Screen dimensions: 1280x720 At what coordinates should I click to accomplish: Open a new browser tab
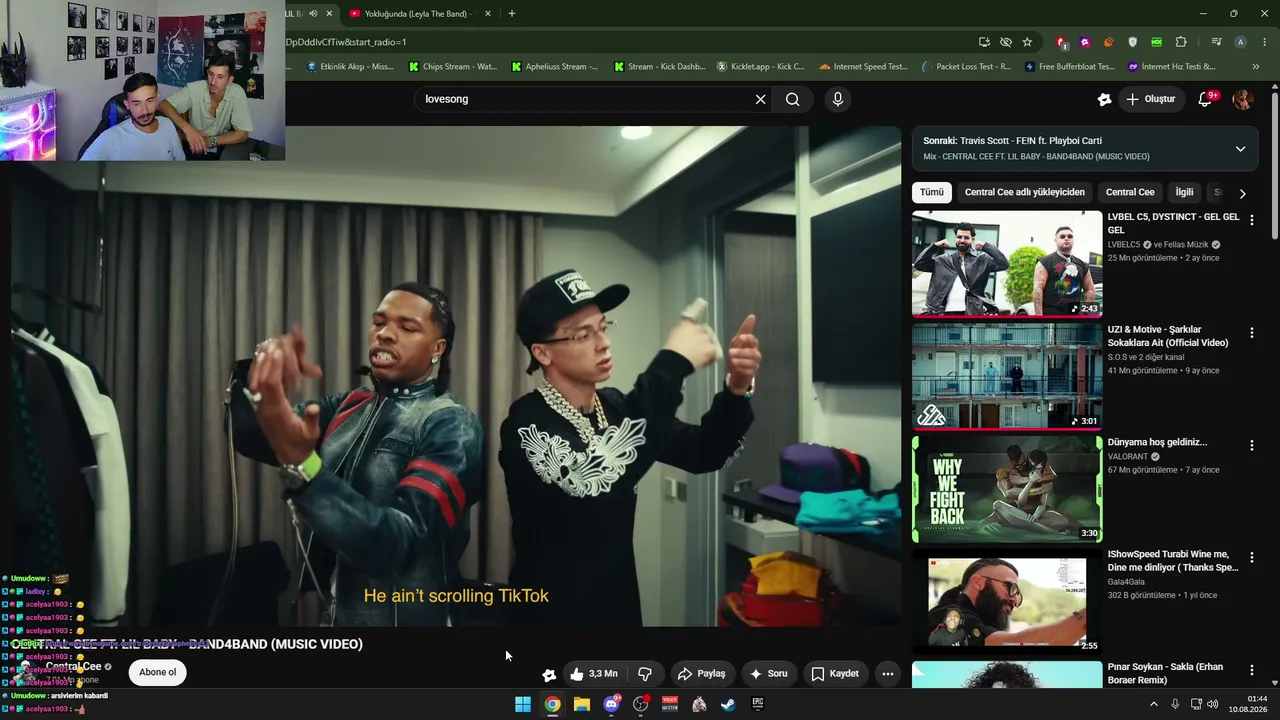(512, 13)
